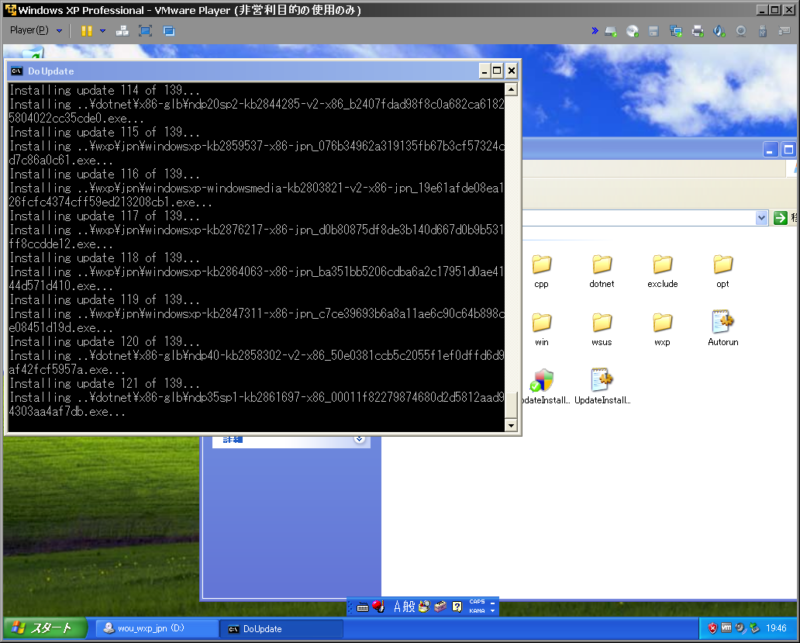The image size is (800, 643).
Task: Click text 'Installing update 117 of 139...'
Action: click(x=105, y=216)
